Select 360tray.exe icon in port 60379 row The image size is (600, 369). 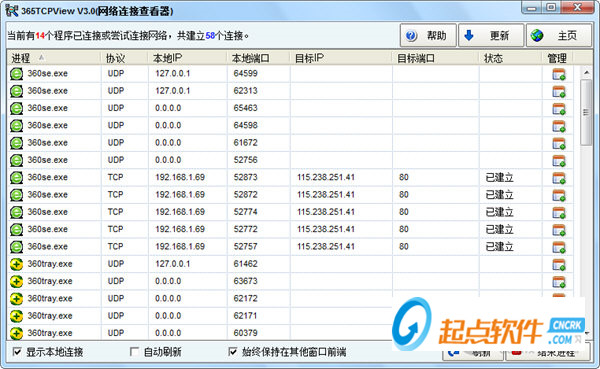point(16,333)
